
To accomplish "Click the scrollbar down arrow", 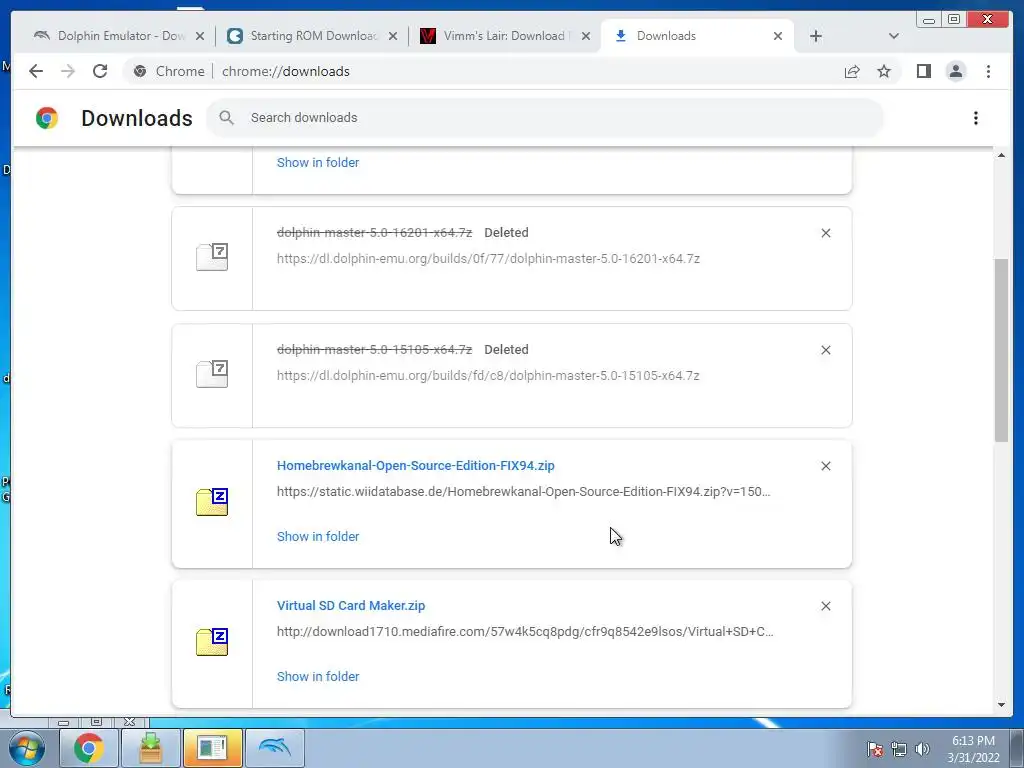I will (1001, 705).
